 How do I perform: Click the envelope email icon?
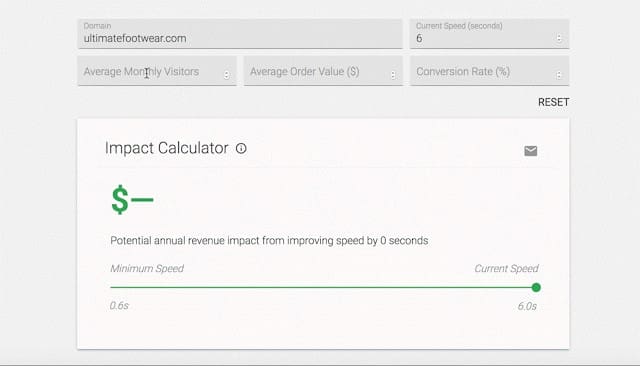(531, 151)
